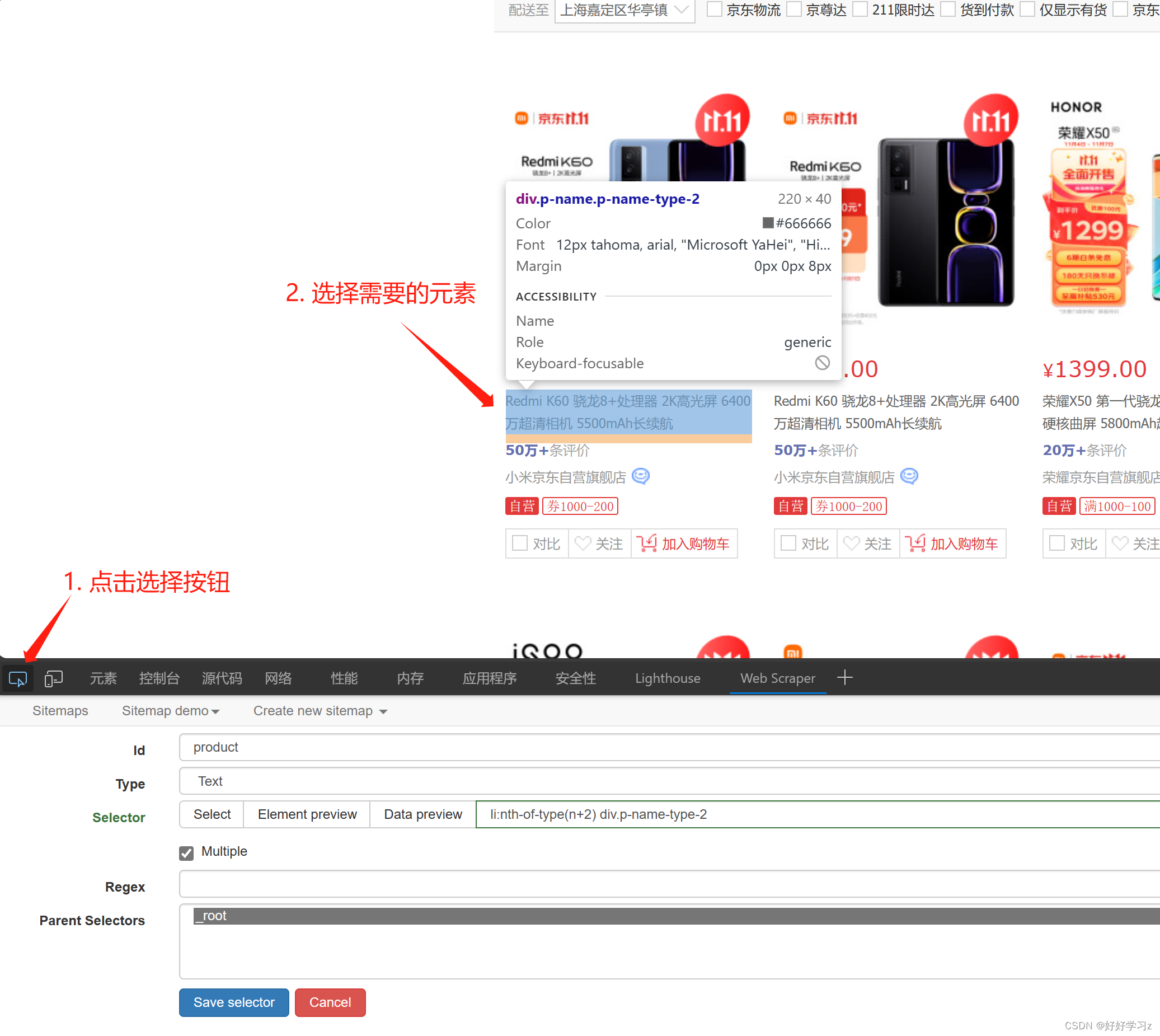
Task: Open the 20万+ 条评价 link
Action: [x=1085, y=449]
